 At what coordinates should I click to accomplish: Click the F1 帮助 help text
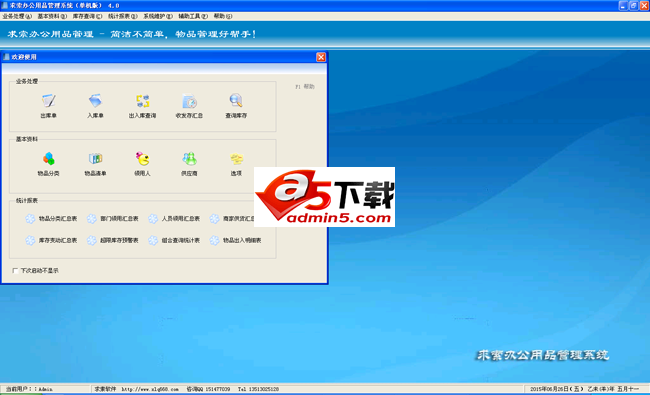coord(305,87)
